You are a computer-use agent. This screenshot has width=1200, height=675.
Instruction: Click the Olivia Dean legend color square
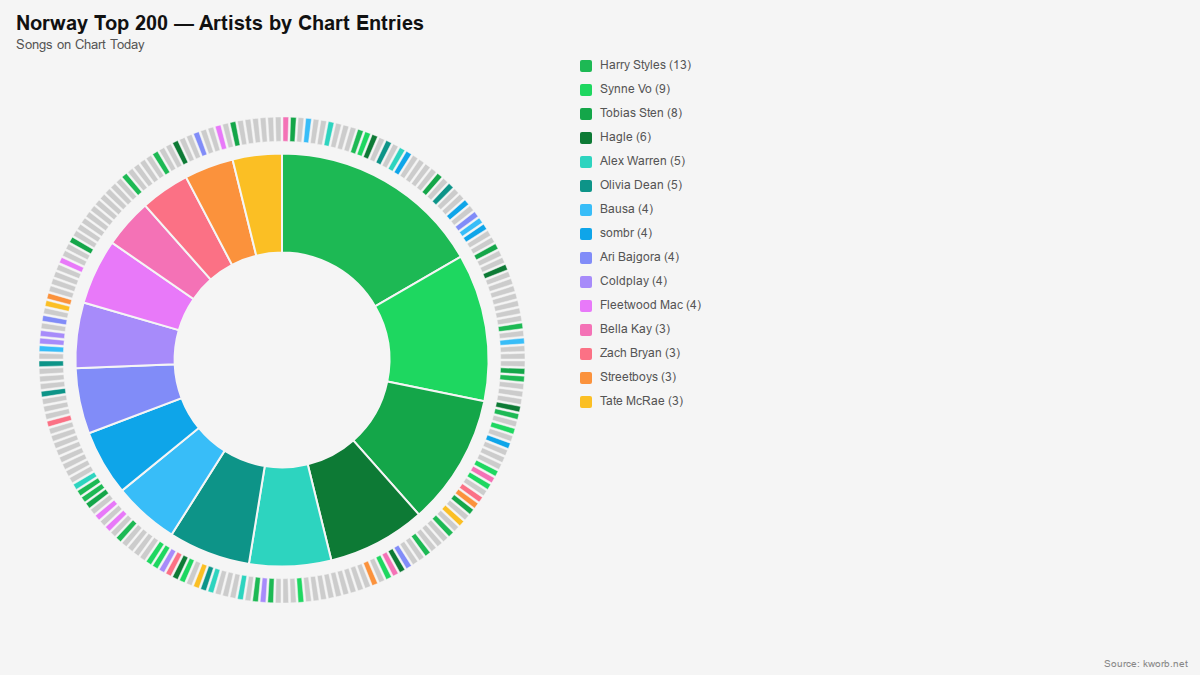click(x=586, y=185)
